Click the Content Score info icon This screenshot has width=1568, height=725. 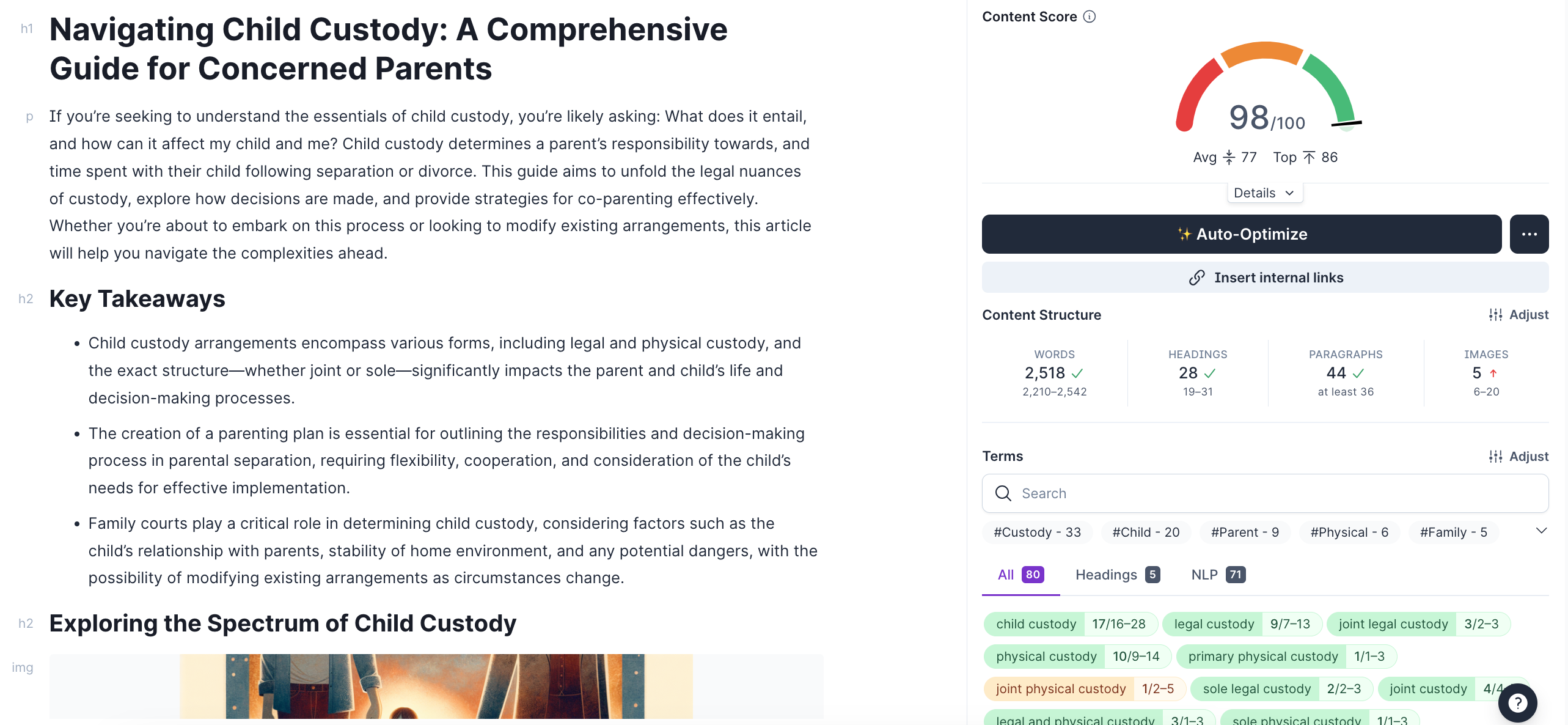coord(1090,17)
